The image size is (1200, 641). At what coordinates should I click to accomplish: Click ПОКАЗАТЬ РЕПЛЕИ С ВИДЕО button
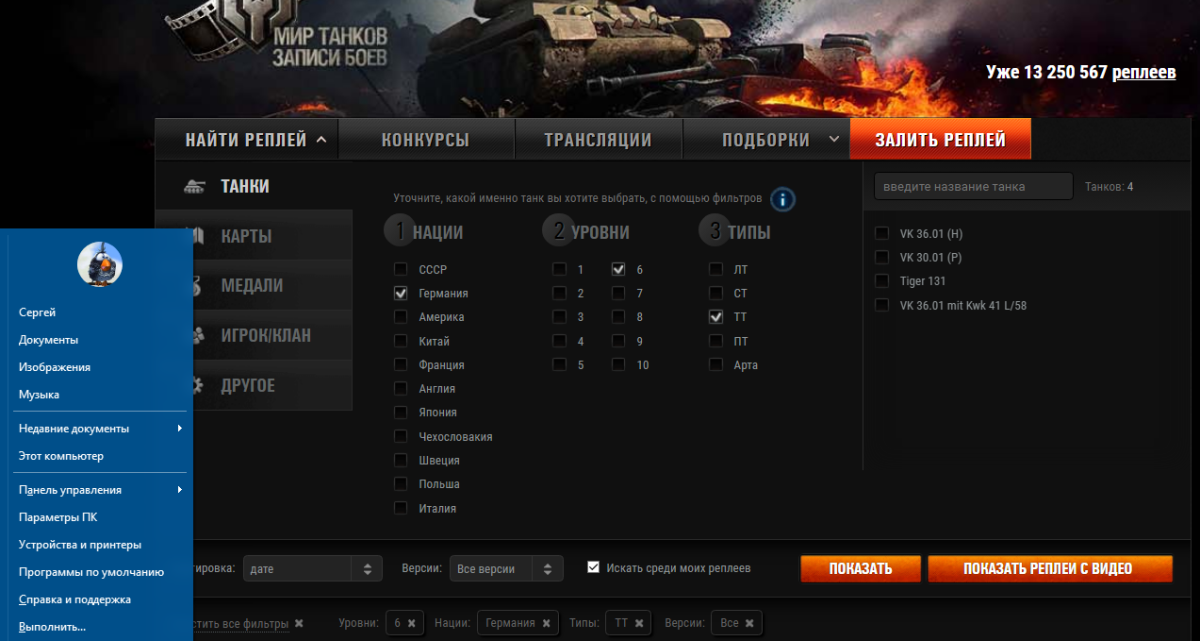coord(1050,568)
